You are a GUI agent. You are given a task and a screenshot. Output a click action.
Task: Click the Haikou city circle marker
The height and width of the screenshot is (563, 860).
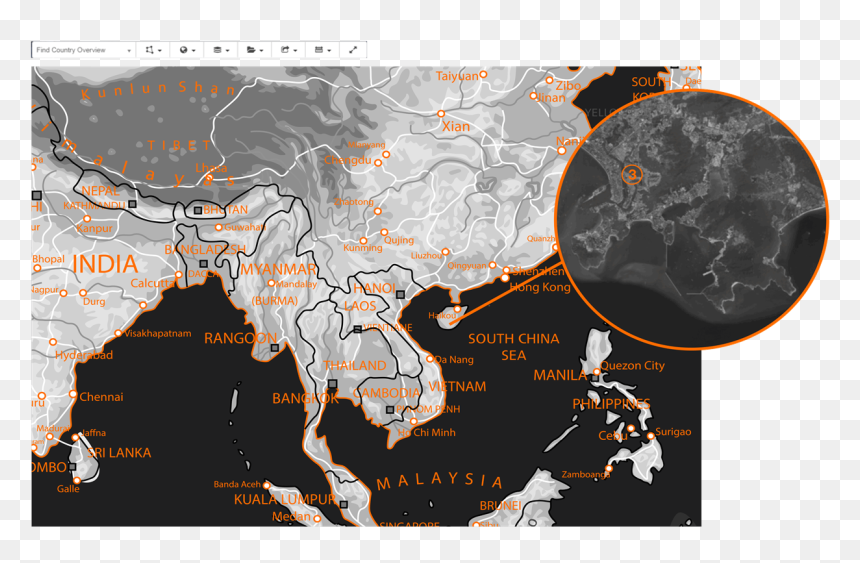[457, 309]
